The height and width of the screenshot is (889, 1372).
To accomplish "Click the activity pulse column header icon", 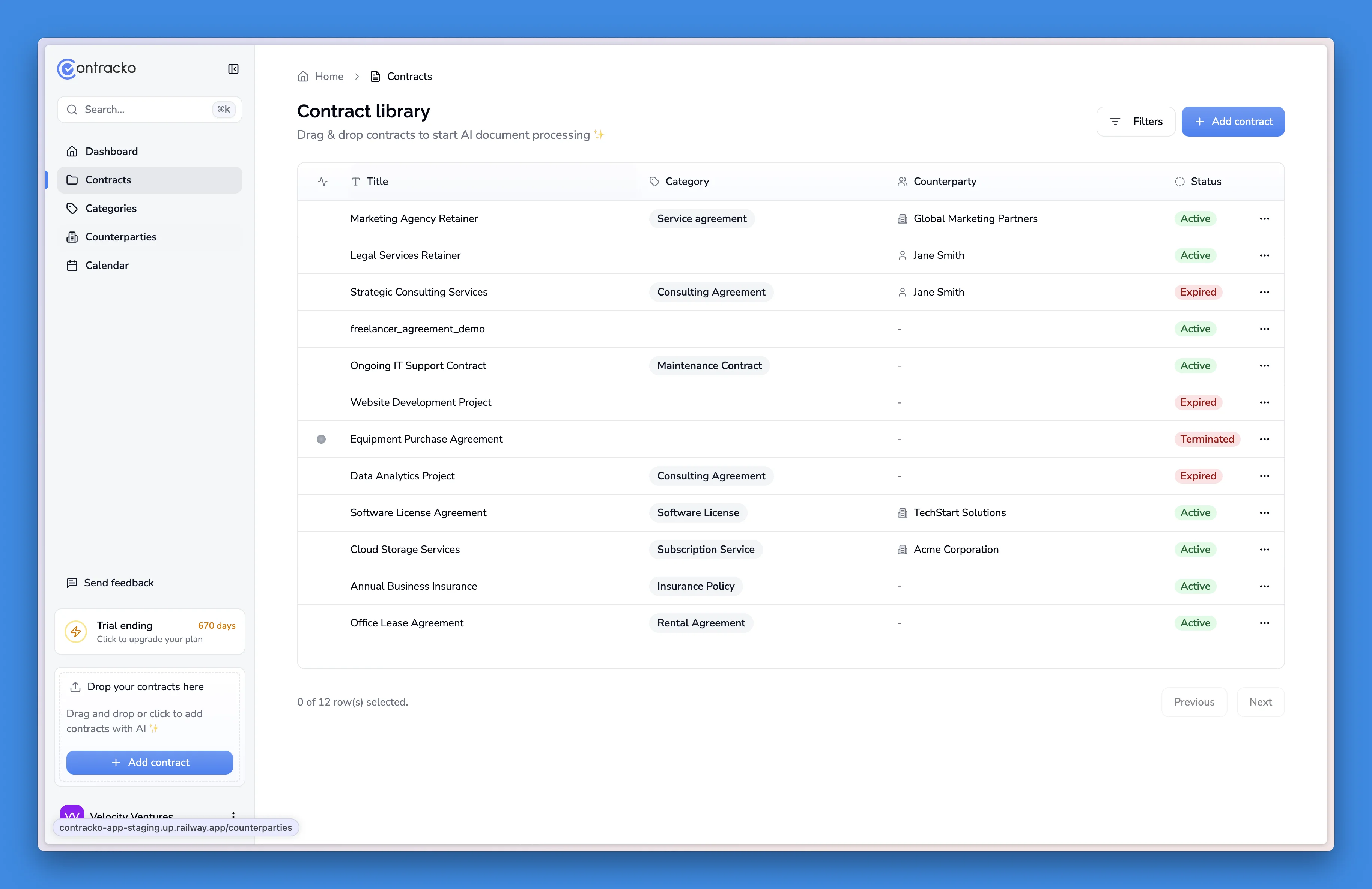I will pos(322,182).
